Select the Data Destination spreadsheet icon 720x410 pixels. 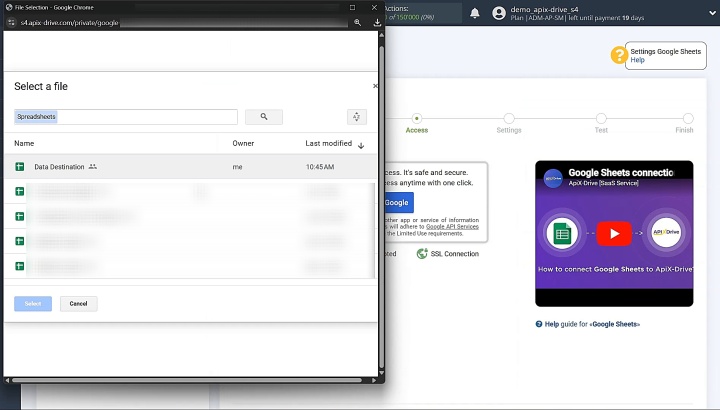click(x=20, y=167)
